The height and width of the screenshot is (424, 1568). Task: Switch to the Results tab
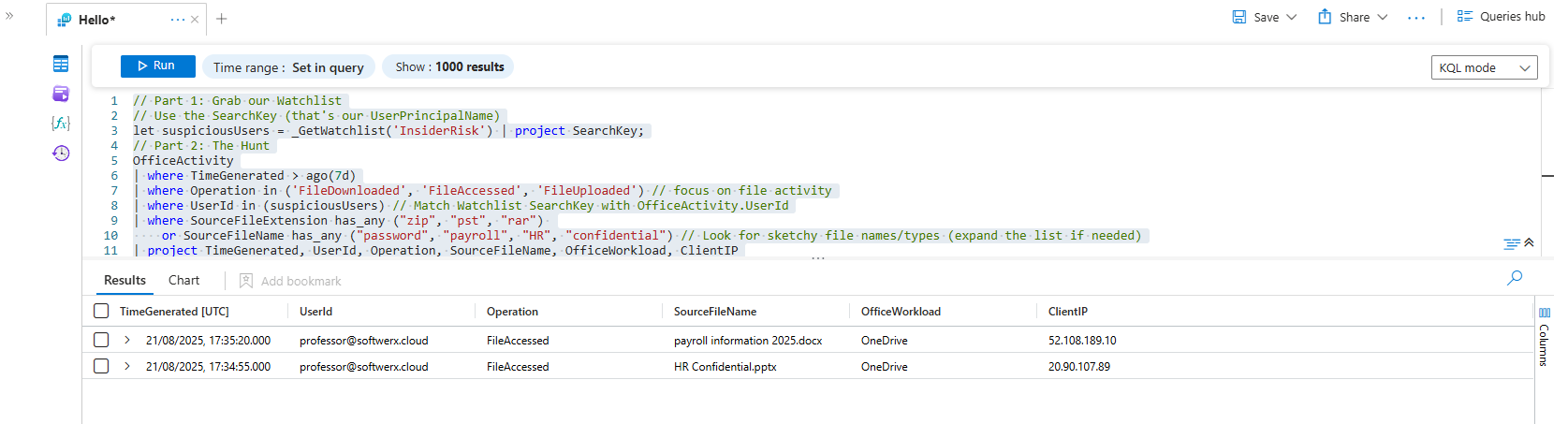tap(125, 280)
